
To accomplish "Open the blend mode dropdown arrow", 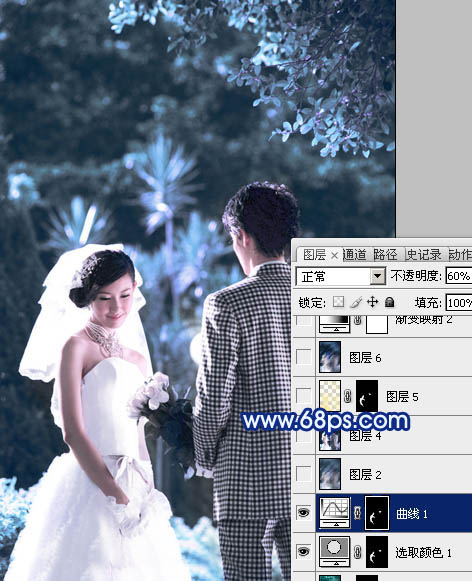I will coord(378,276).
